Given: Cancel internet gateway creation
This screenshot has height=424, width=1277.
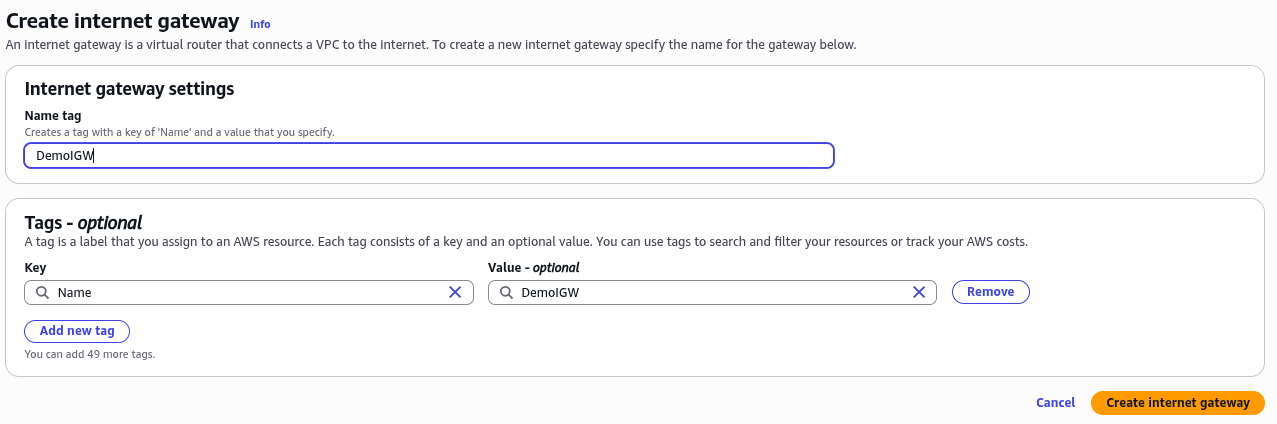Looking at the screenshot, I should (1055, 403).
